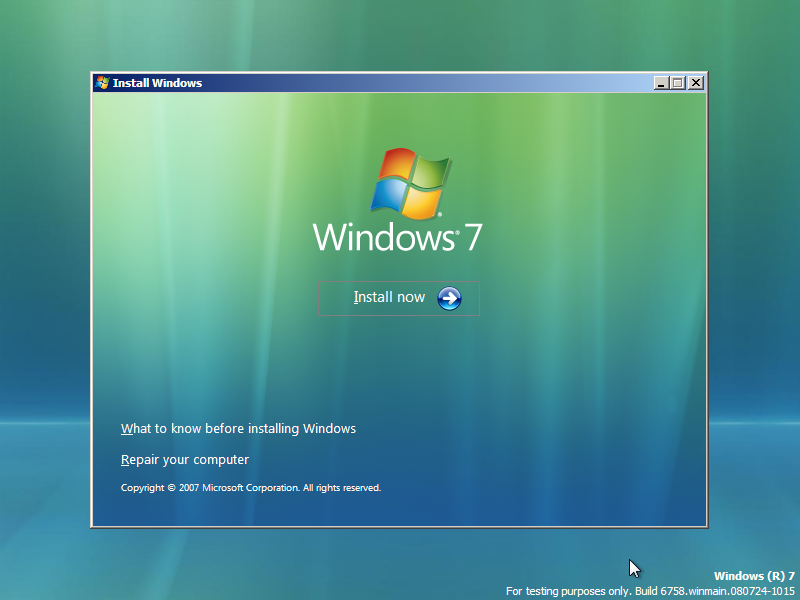This screenshot has width=800, height=600.
Task: Click the blue arrow icon beside Install now
Action: point(449,297)
